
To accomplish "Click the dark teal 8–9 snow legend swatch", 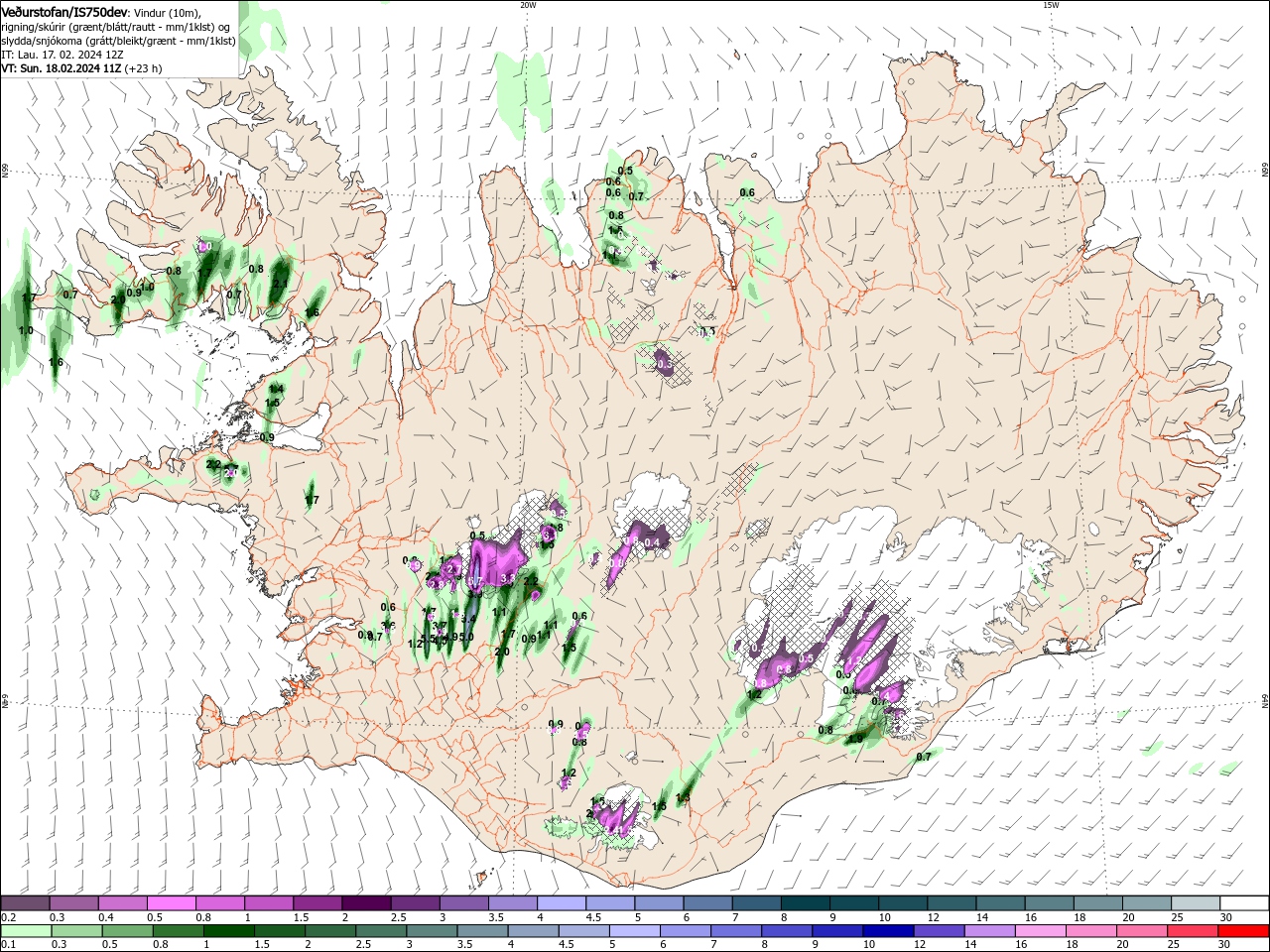I will coord(804,903).
